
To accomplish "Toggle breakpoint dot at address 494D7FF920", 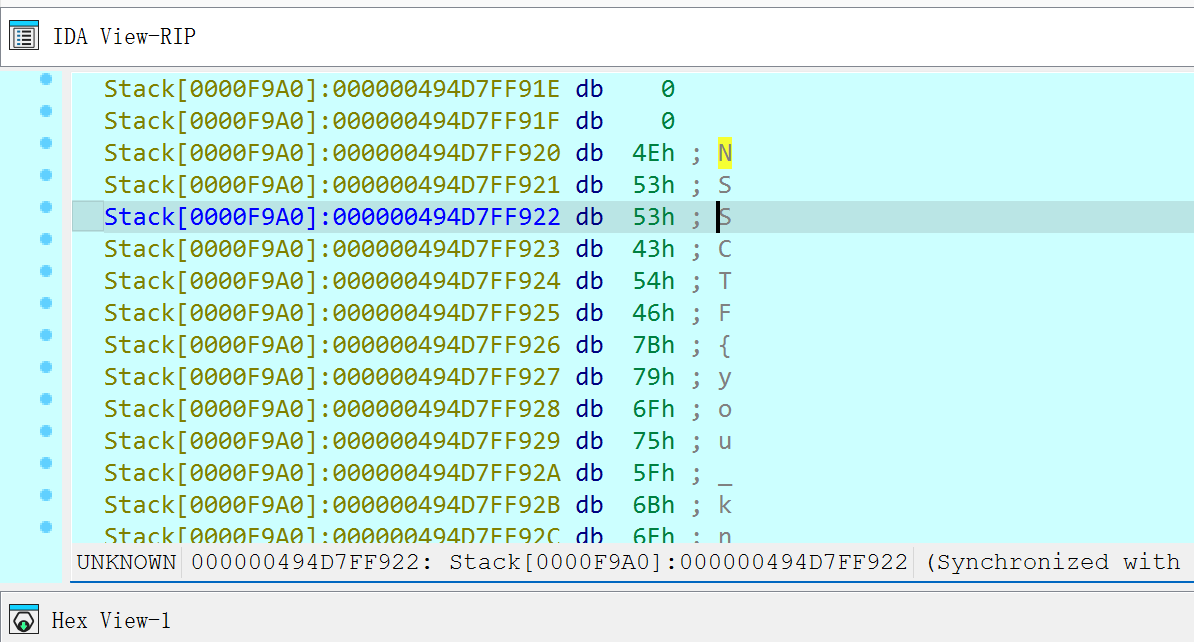I will [46, 143].
